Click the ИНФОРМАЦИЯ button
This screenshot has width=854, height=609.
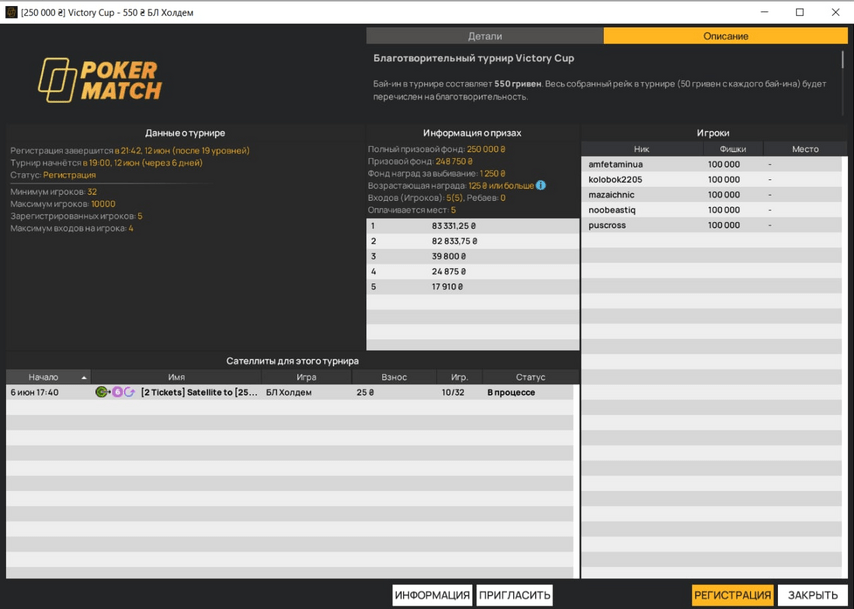tap(432, 595)
